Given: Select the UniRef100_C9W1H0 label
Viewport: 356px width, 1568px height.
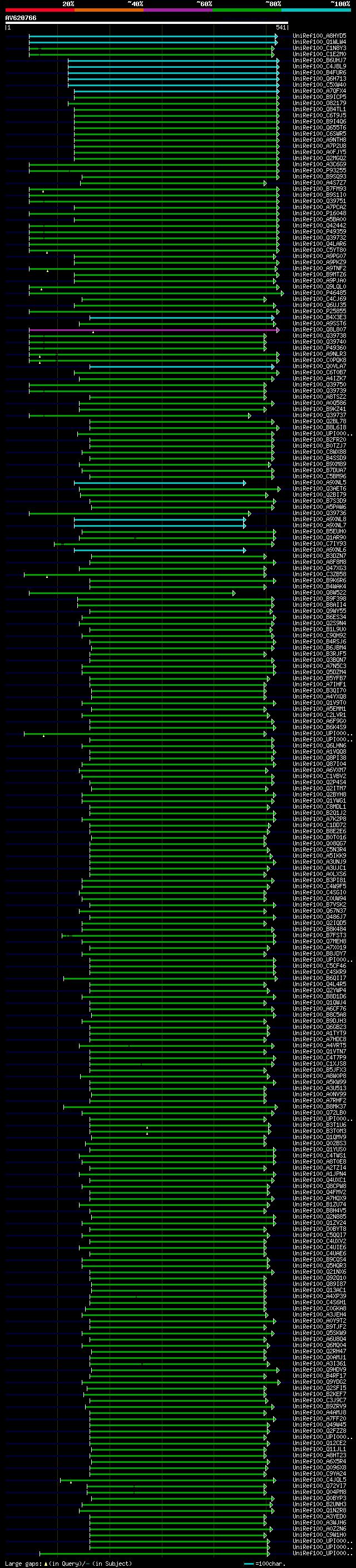Looking at the screenshot, I should pos(319,1535).
